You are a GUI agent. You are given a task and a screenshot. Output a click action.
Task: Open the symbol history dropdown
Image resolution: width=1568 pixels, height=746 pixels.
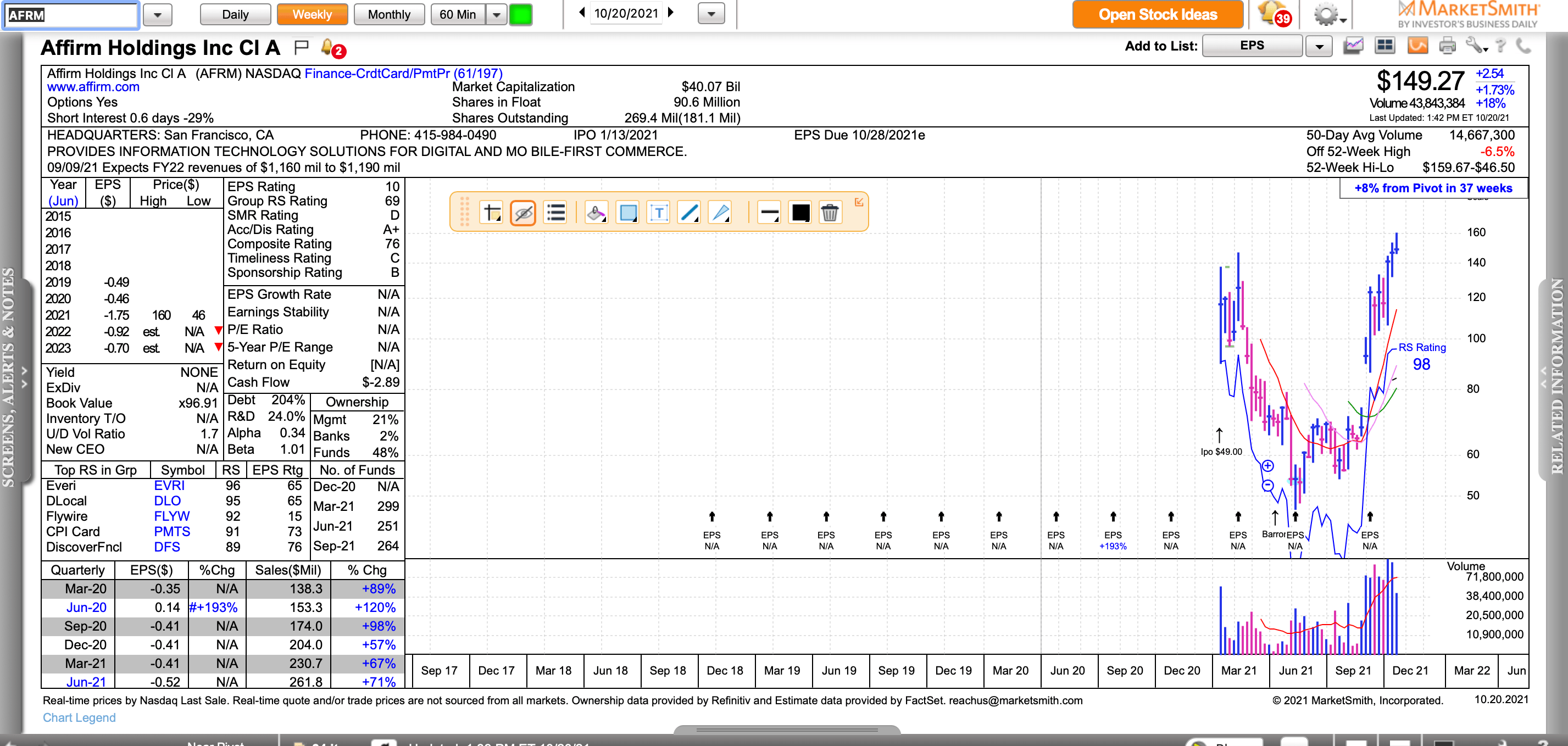coord(158,15)
